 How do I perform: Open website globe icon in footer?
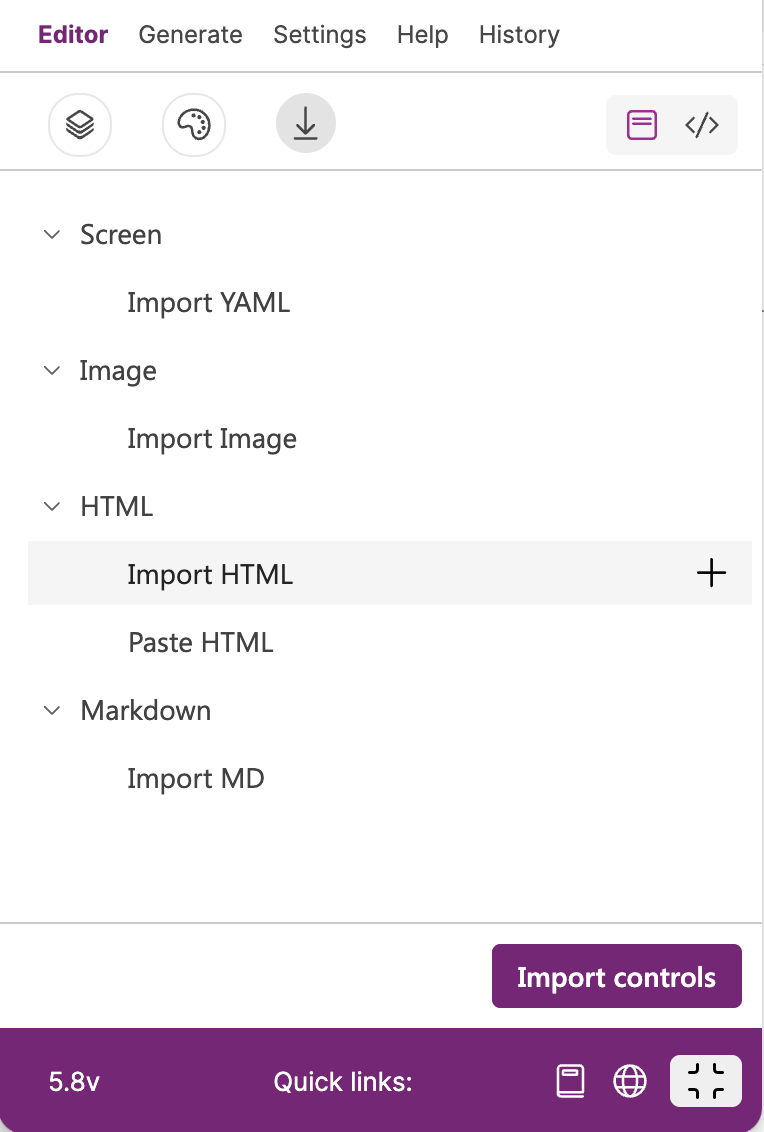[630, 1081]
